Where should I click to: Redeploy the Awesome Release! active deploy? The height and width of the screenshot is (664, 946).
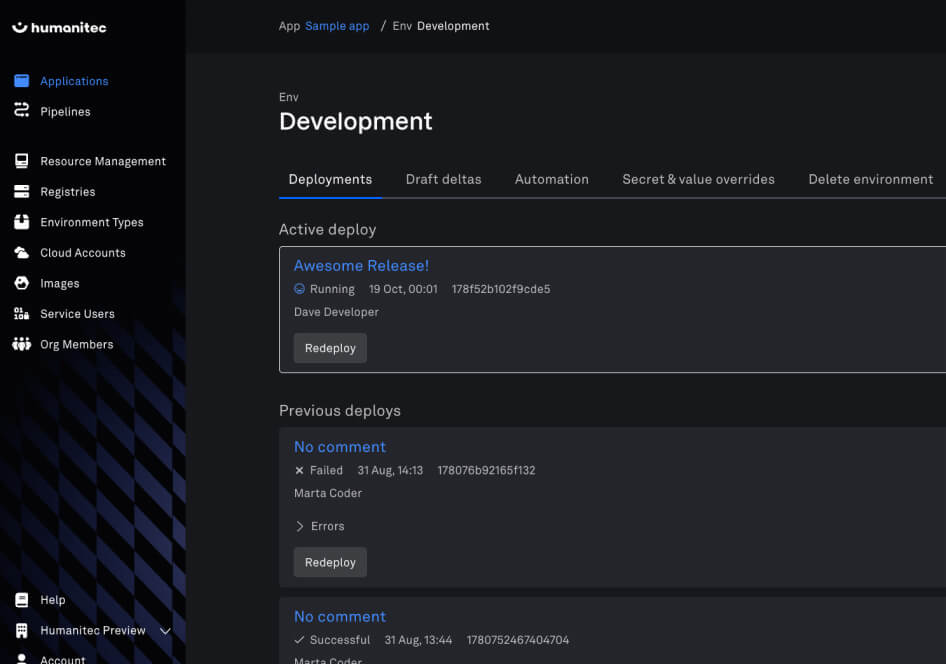[x=330, y=348]
